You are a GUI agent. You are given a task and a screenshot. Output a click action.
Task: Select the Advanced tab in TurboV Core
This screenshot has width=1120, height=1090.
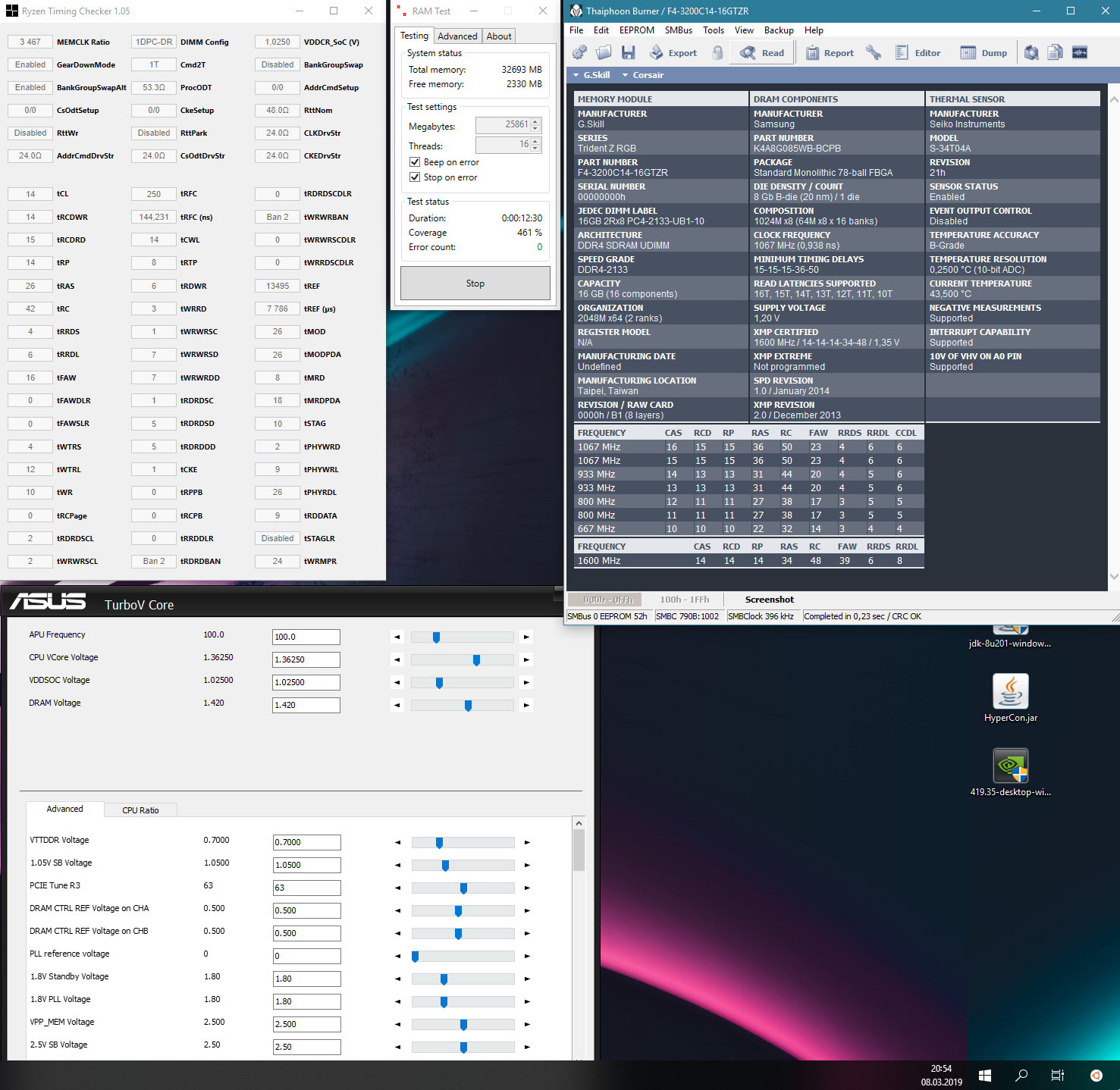point(64,809)
